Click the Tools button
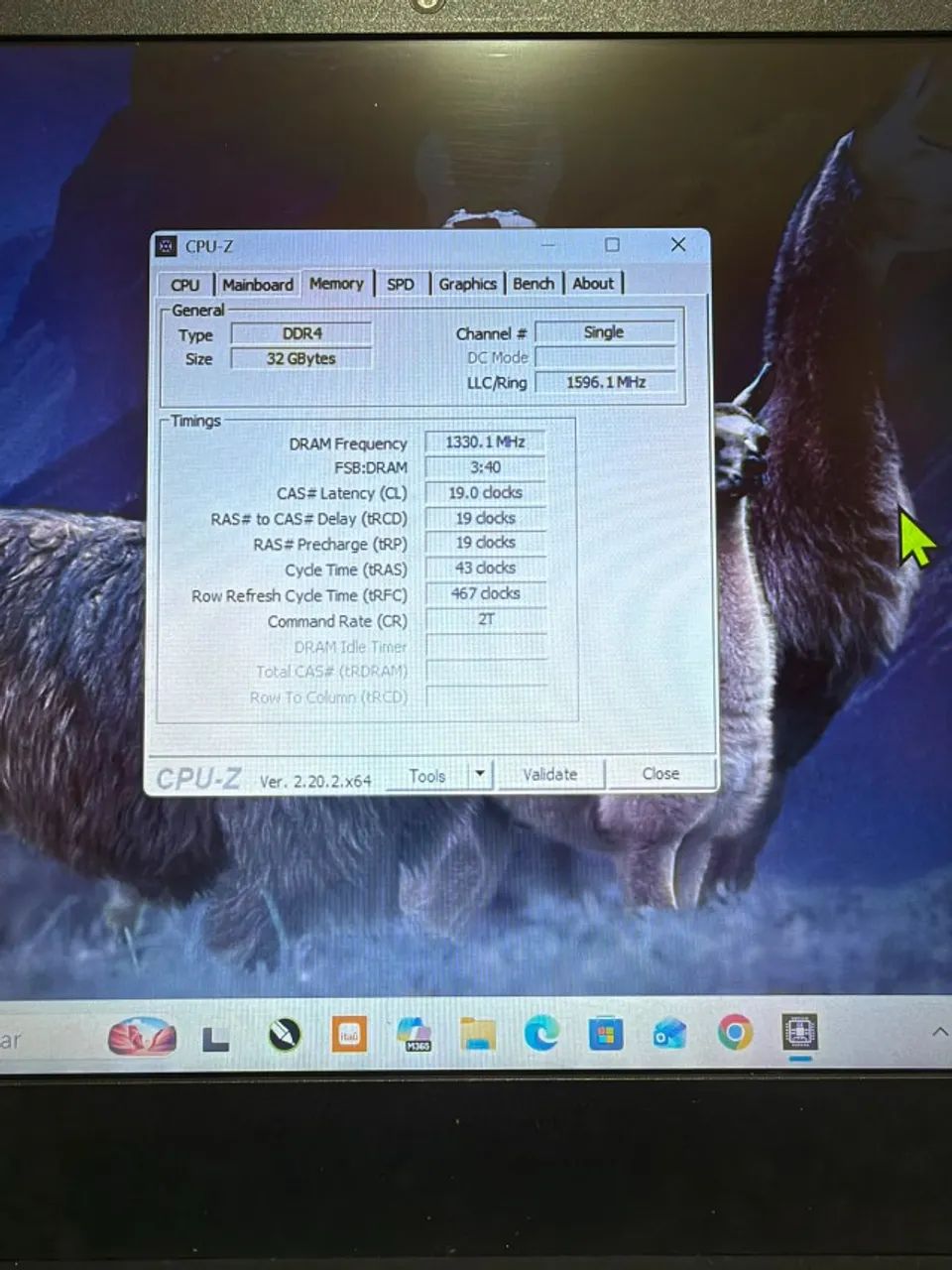The width and height of the screenshot is (952, 1270). (426, 776)
